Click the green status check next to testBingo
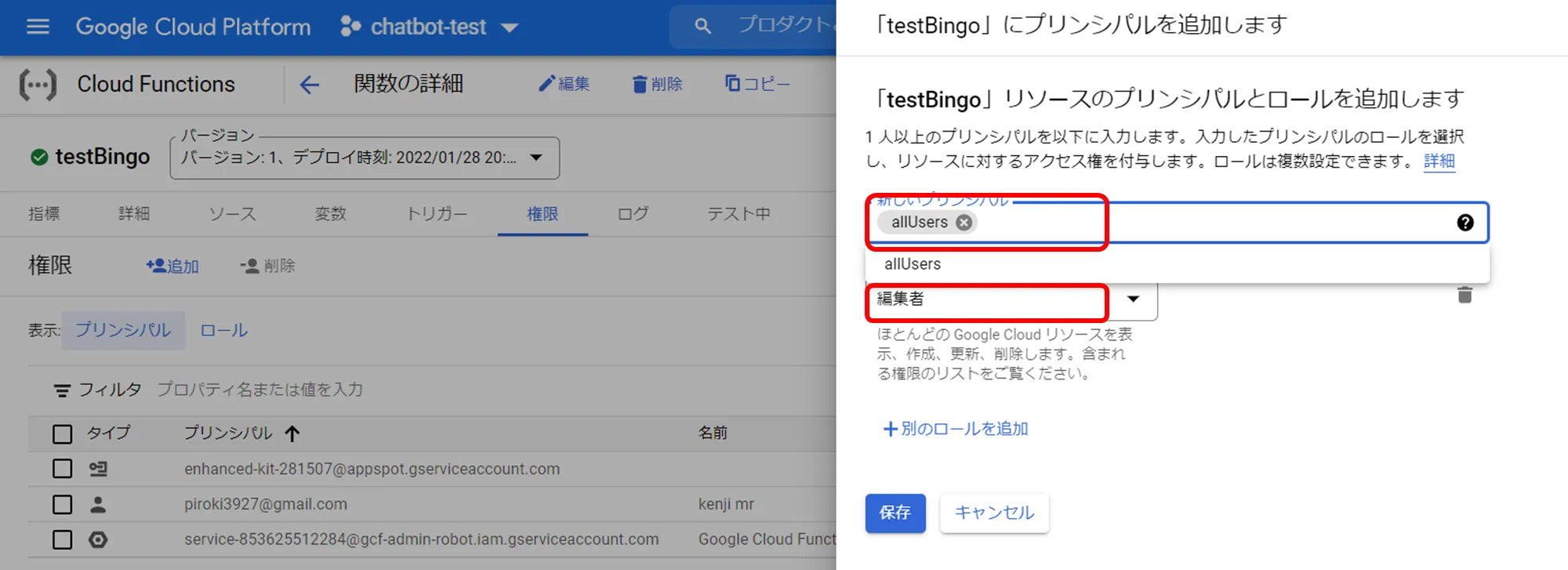 [39, 158]
